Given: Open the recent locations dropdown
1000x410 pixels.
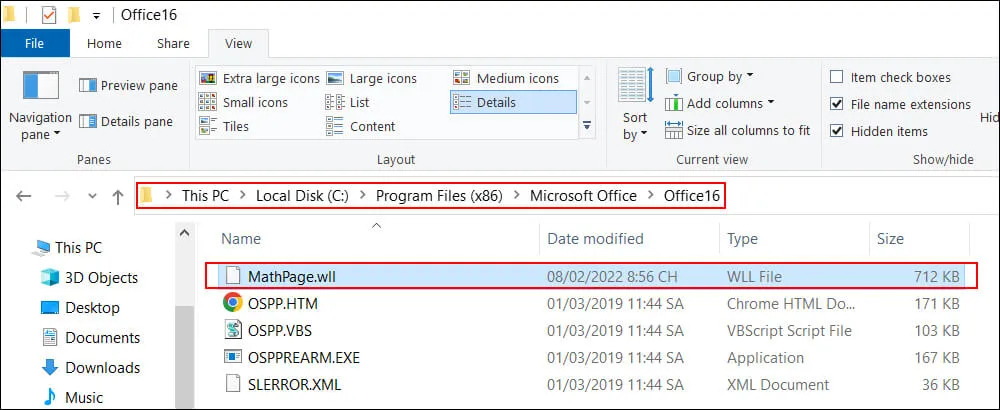Looking at the screenshot, I should tap(92, 196).
